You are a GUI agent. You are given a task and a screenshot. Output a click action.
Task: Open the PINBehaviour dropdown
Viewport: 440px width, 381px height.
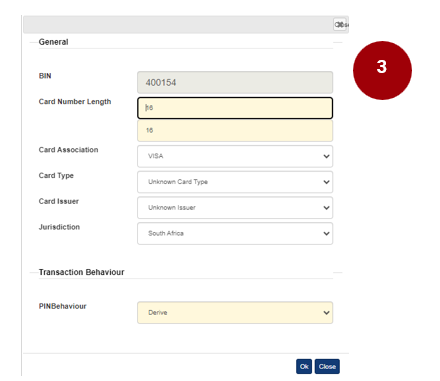(x=235, y=313)
